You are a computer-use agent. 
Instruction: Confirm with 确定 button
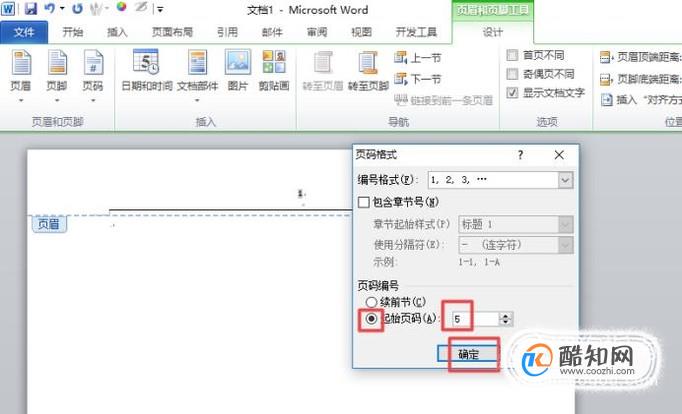[x=468, y=354]
